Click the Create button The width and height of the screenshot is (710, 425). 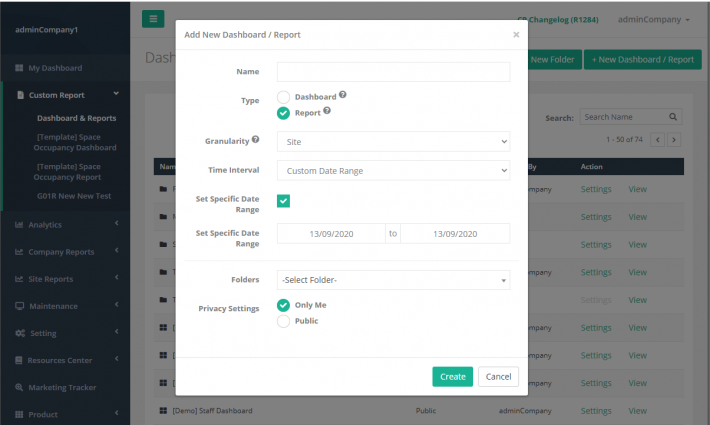452,377
